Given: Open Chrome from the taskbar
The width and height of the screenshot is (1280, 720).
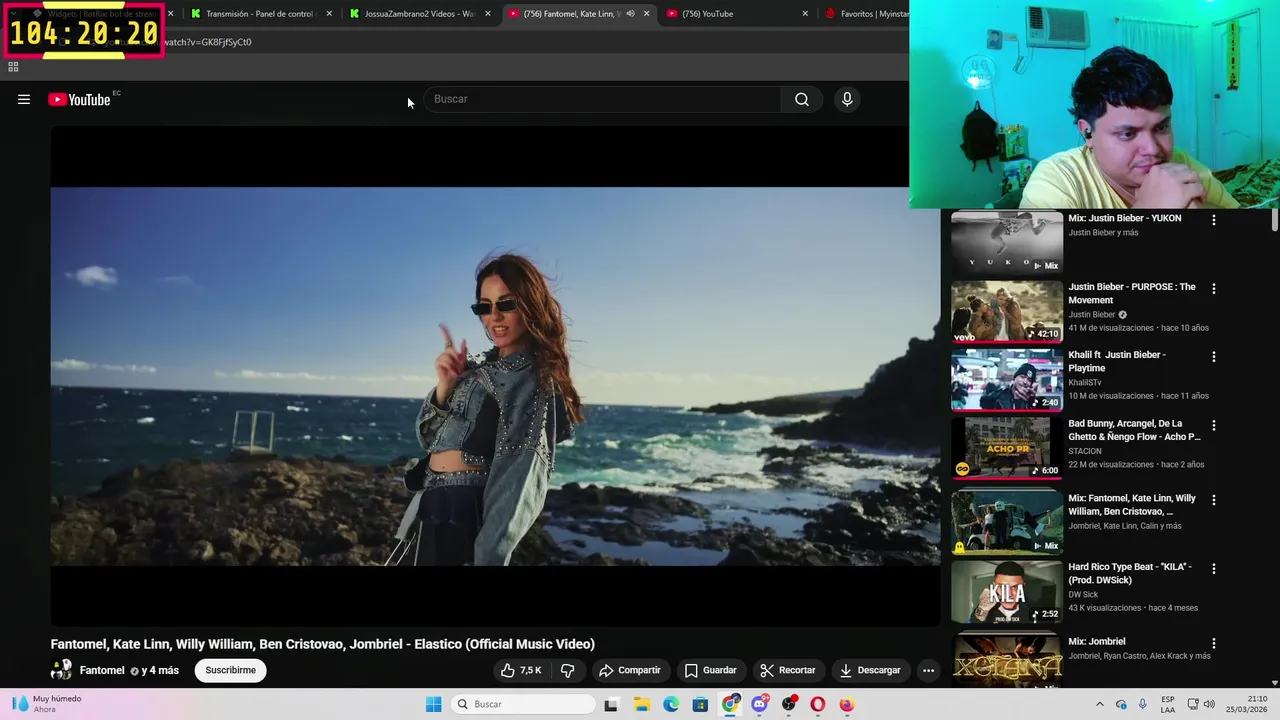Looking at the screenshot, I should pyautogui.click(x=731, y=704).
